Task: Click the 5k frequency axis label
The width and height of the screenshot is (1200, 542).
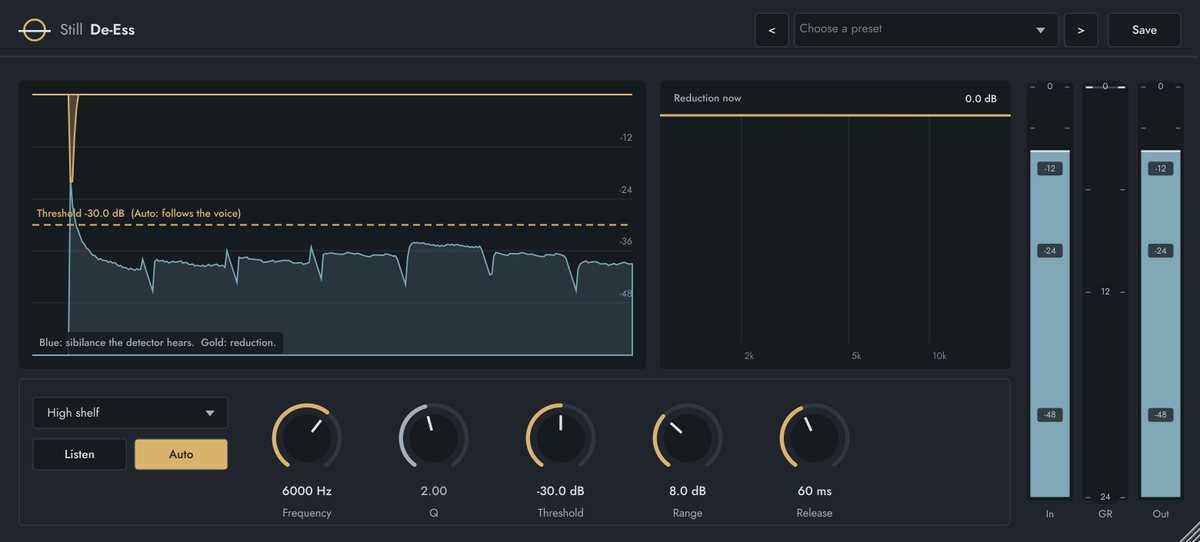Action: coord(856,356)
